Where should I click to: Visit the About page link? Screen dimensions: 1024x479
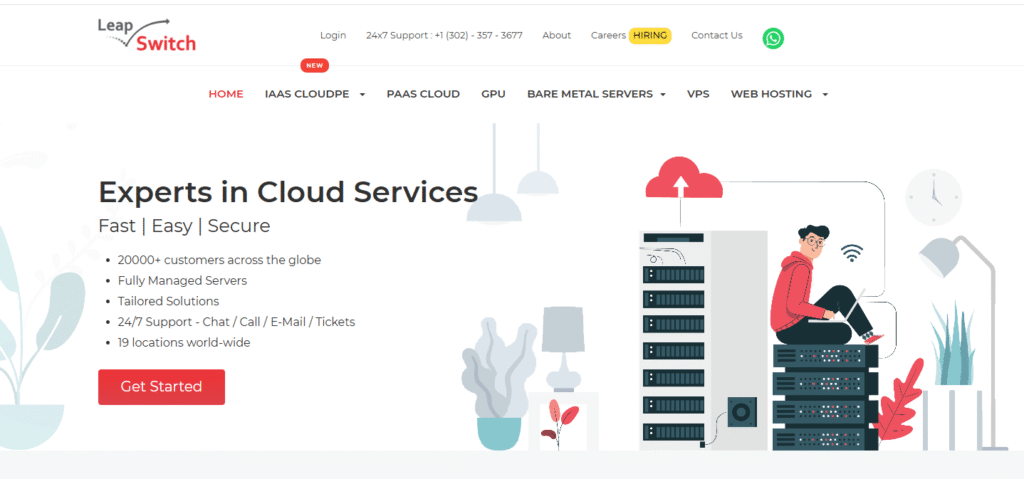click(556, 35)
